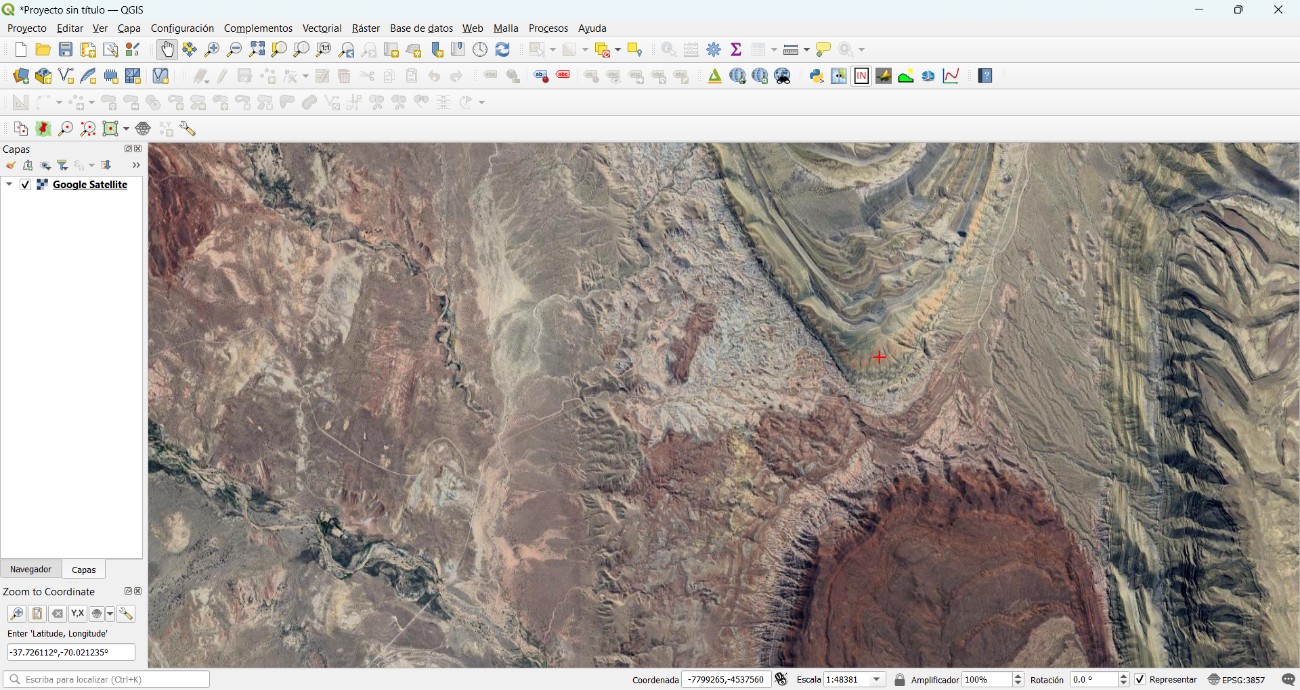Open the Ayuda menu
1300x690 pixels.
[x=592, y=28]
